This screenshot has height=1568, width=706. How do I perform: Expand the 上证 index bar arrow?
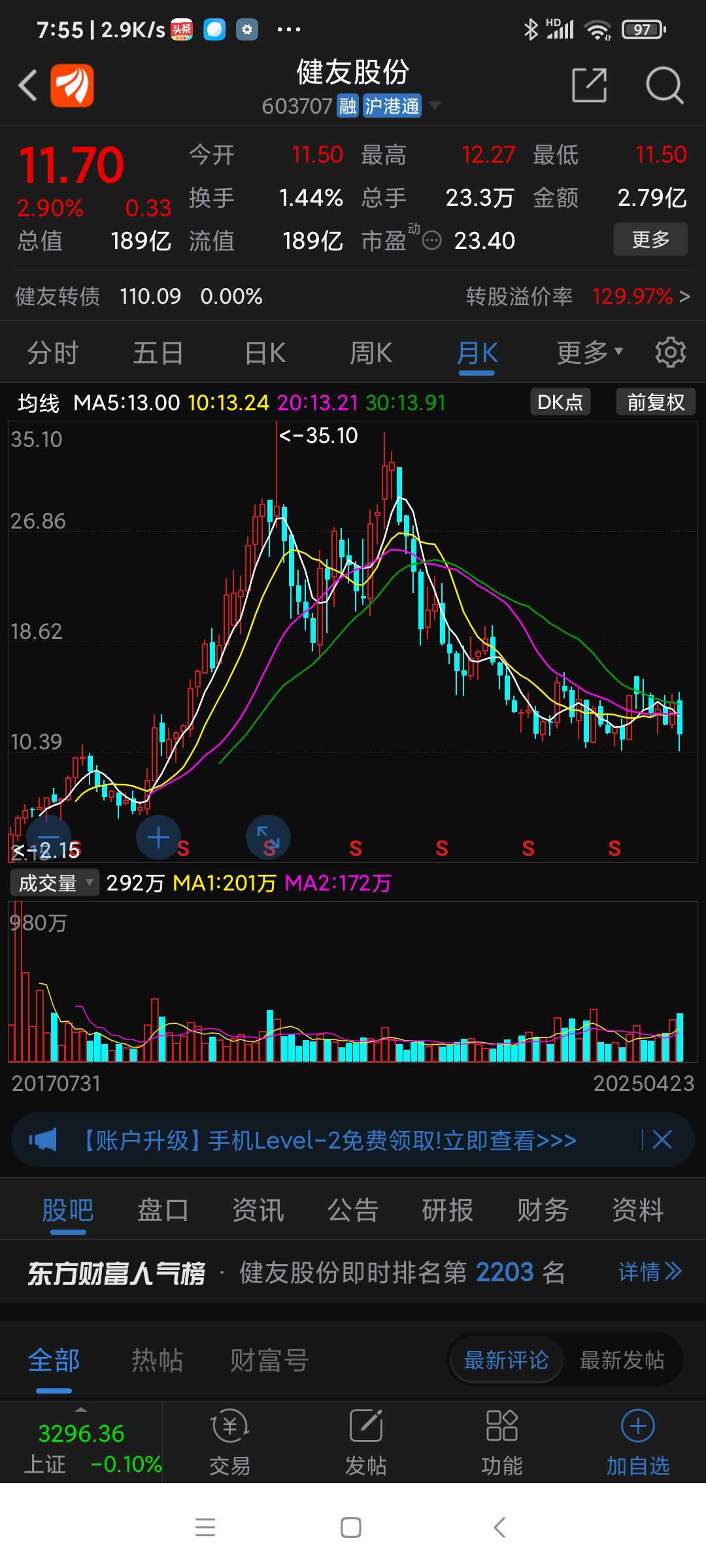point(81,1410)
